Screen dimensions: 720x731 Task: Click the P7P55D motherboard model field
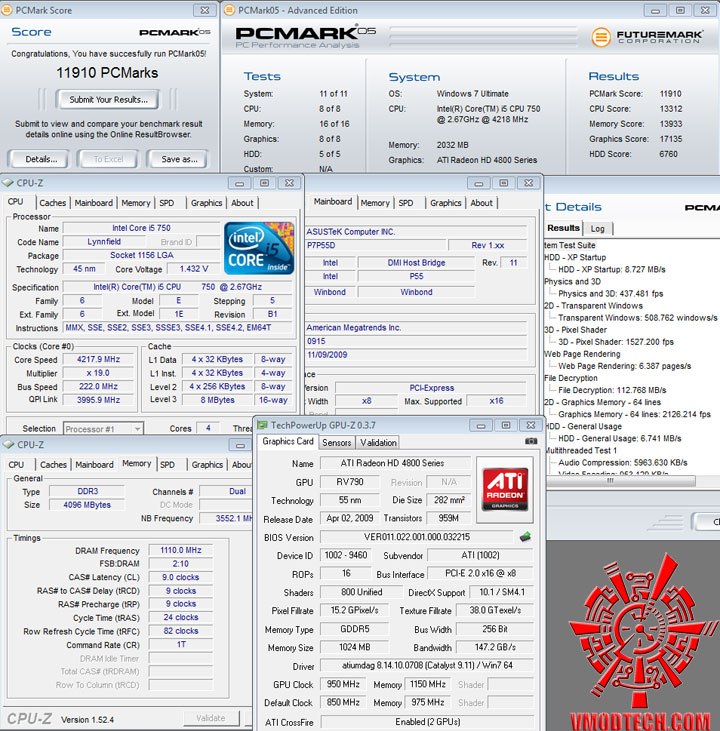pyautogui.click(x=374, y=245)
